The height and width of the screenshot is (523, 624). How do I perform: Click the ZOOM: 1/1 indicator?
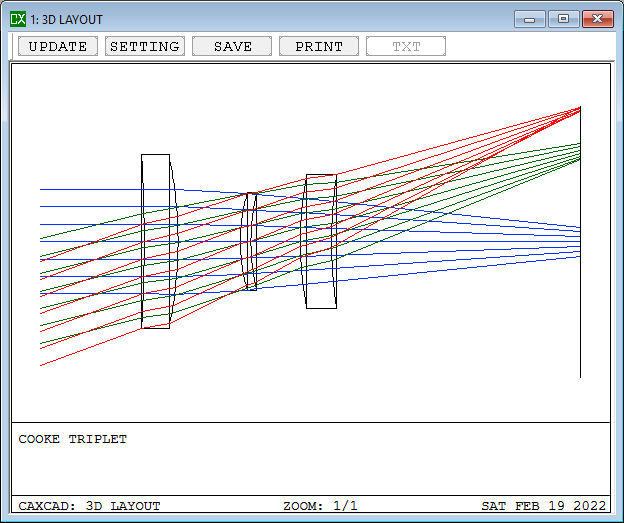point(320,506)
